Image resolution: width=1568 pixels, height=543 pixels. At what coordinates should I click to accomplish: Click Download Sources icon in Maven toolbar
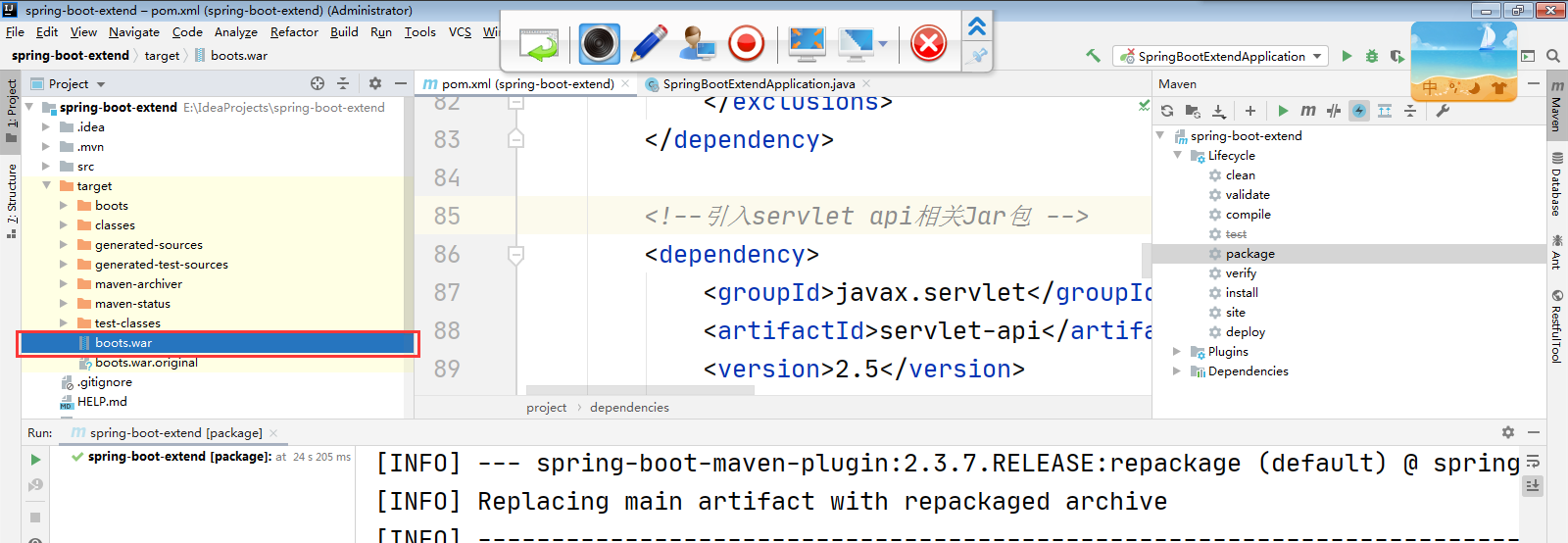1218,111
